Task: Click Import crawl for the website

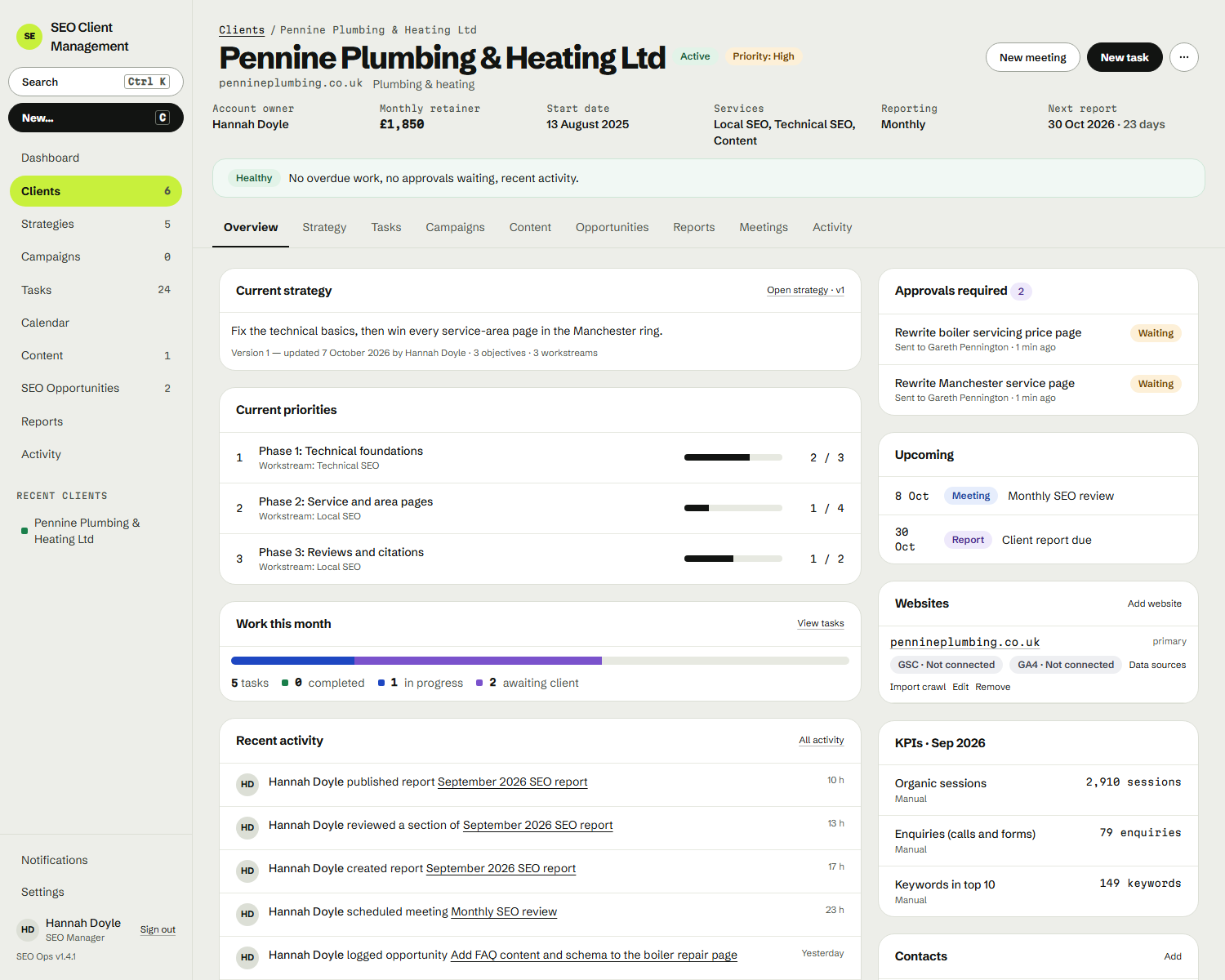Action: [x=918, y=687]
